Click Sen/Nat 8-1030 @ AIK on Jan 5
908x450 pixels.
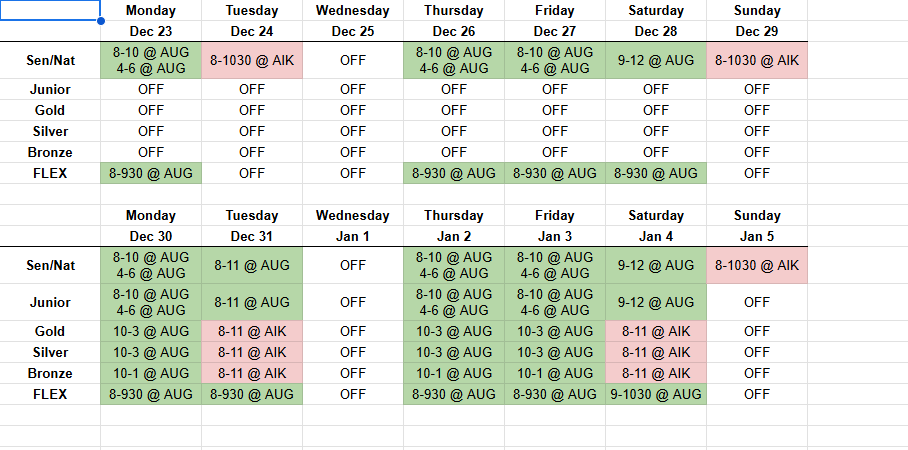coord(757,266)
